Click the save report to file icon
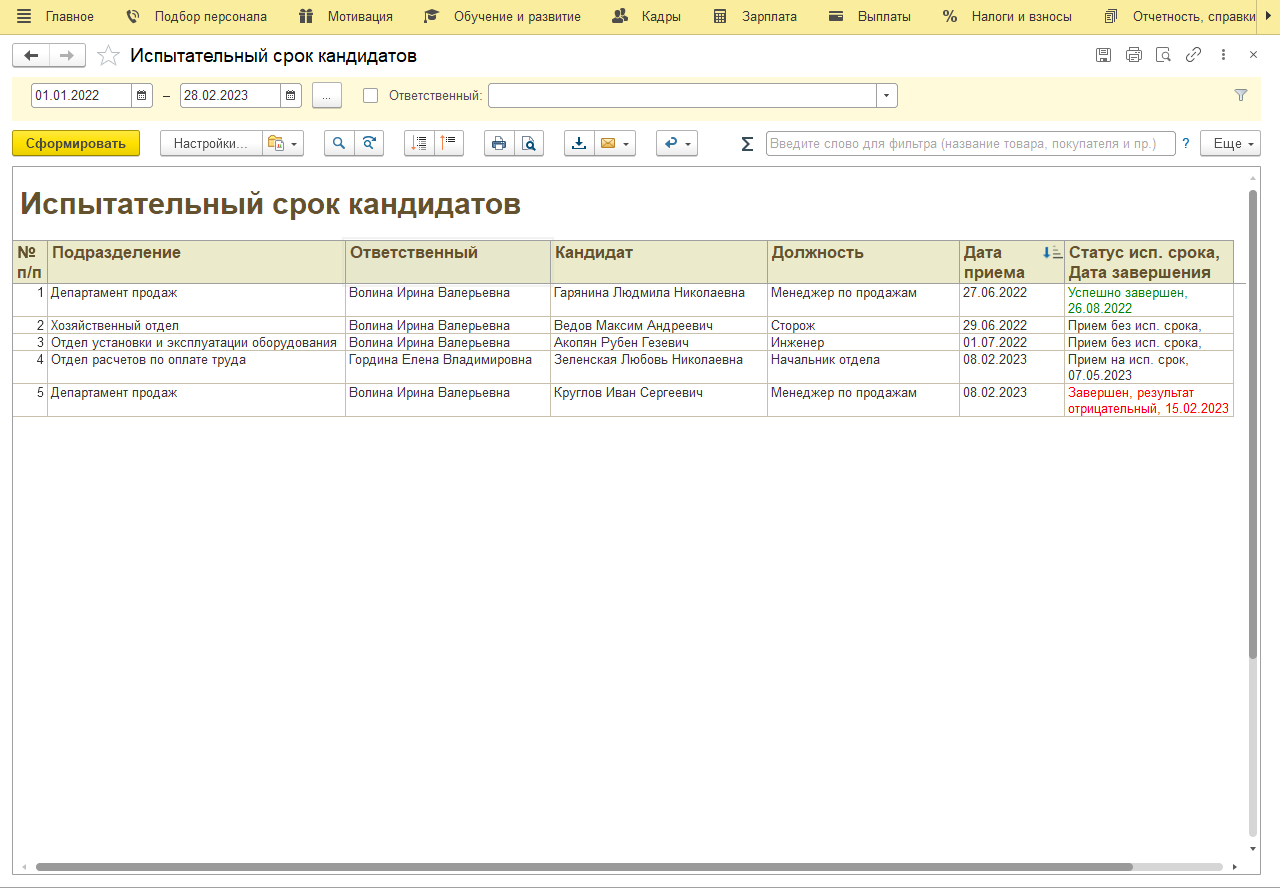Image resolution: width=1280 pixels, height=888 pixels. coord(579,144)
